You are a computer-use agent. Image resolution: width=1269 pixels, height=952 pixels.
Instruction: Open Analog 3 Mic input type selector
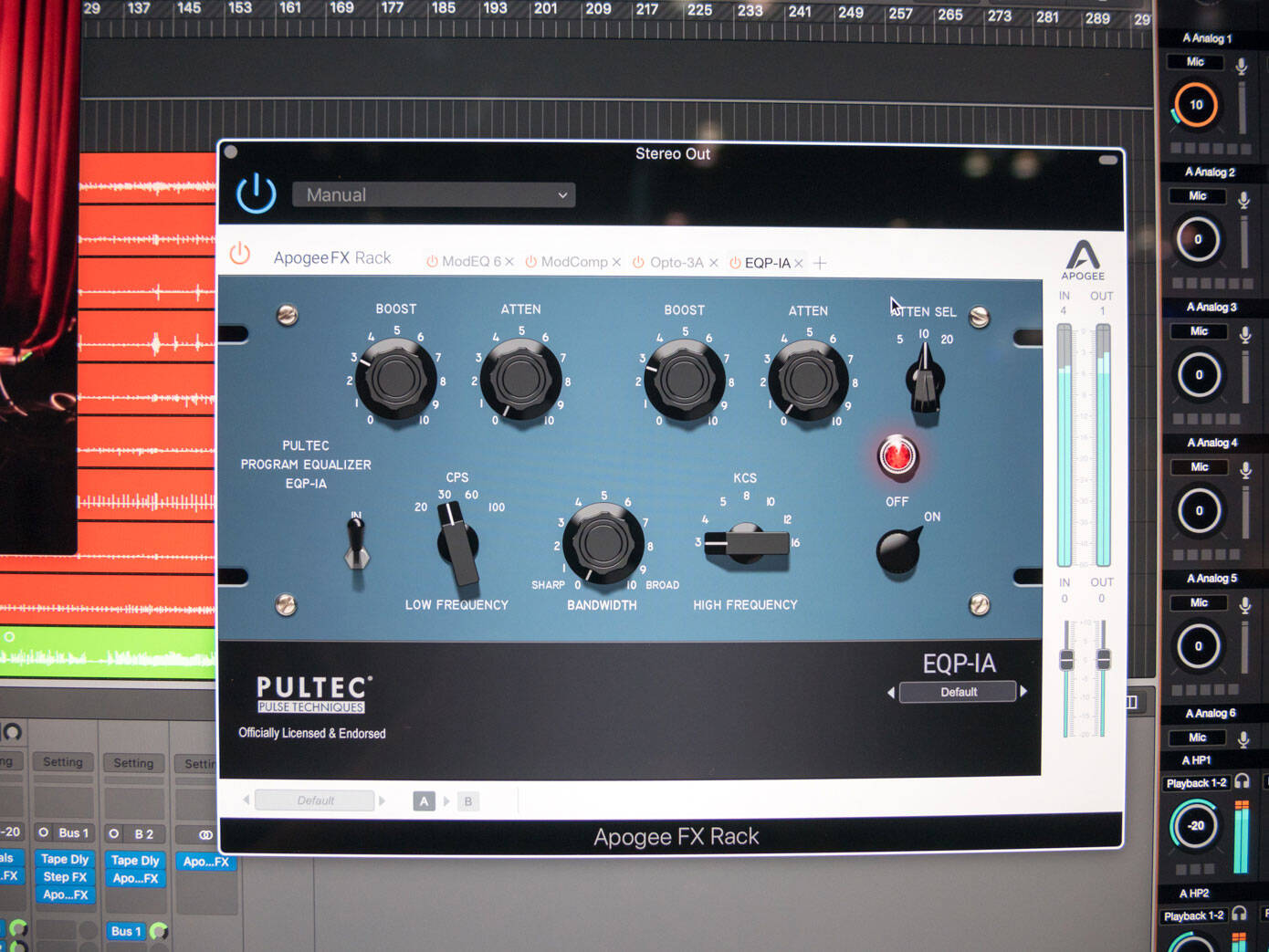pos(1199,331)
